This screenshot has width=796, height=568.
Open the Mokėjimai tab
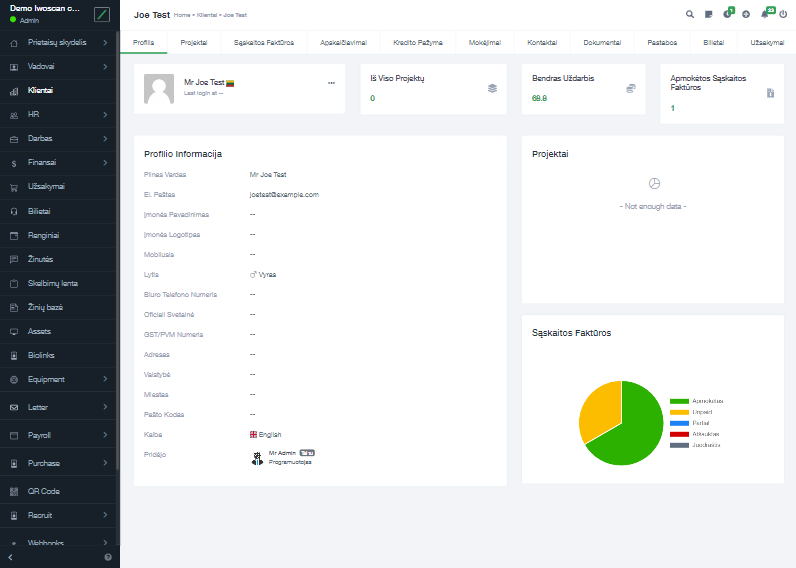click(x=485, y=43)
